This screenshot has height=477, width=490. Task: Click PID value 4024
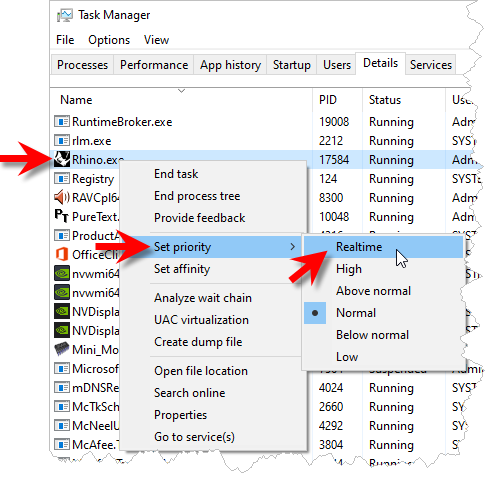331,388
